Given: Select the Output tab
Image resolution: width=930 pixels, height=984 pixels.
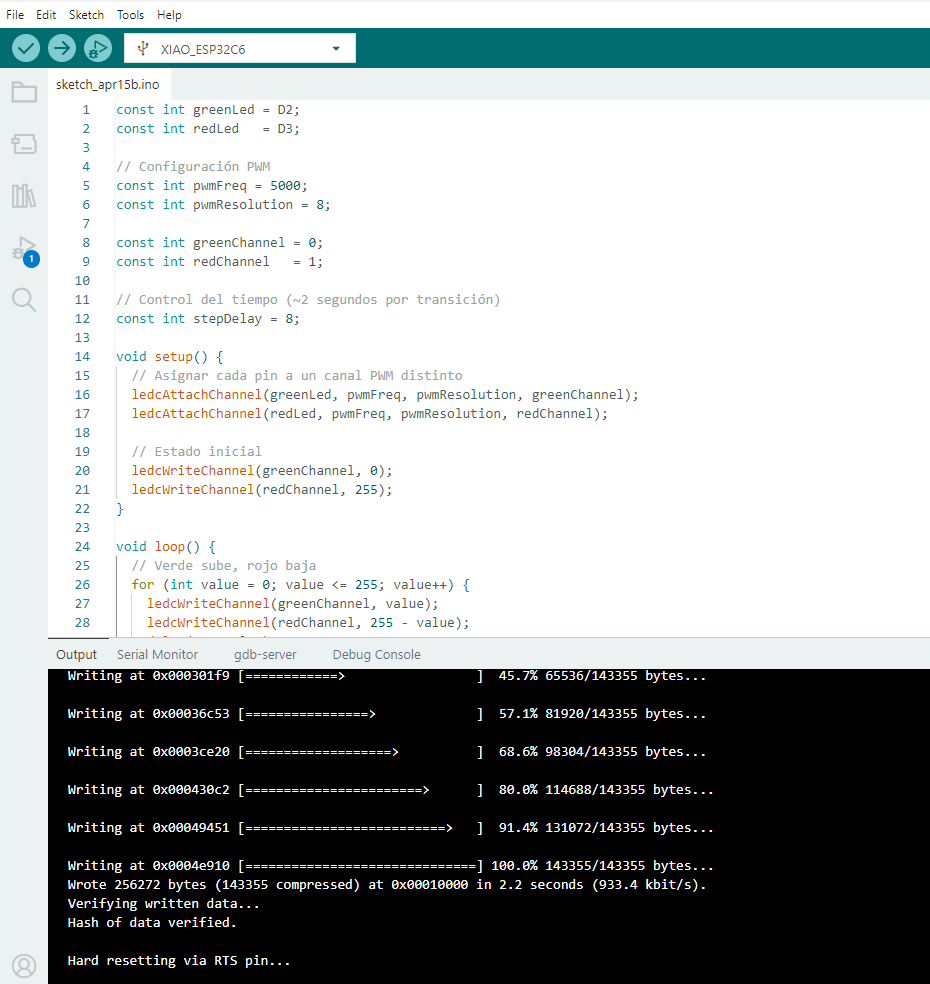Looking at the screenshot, I should 76,654.
